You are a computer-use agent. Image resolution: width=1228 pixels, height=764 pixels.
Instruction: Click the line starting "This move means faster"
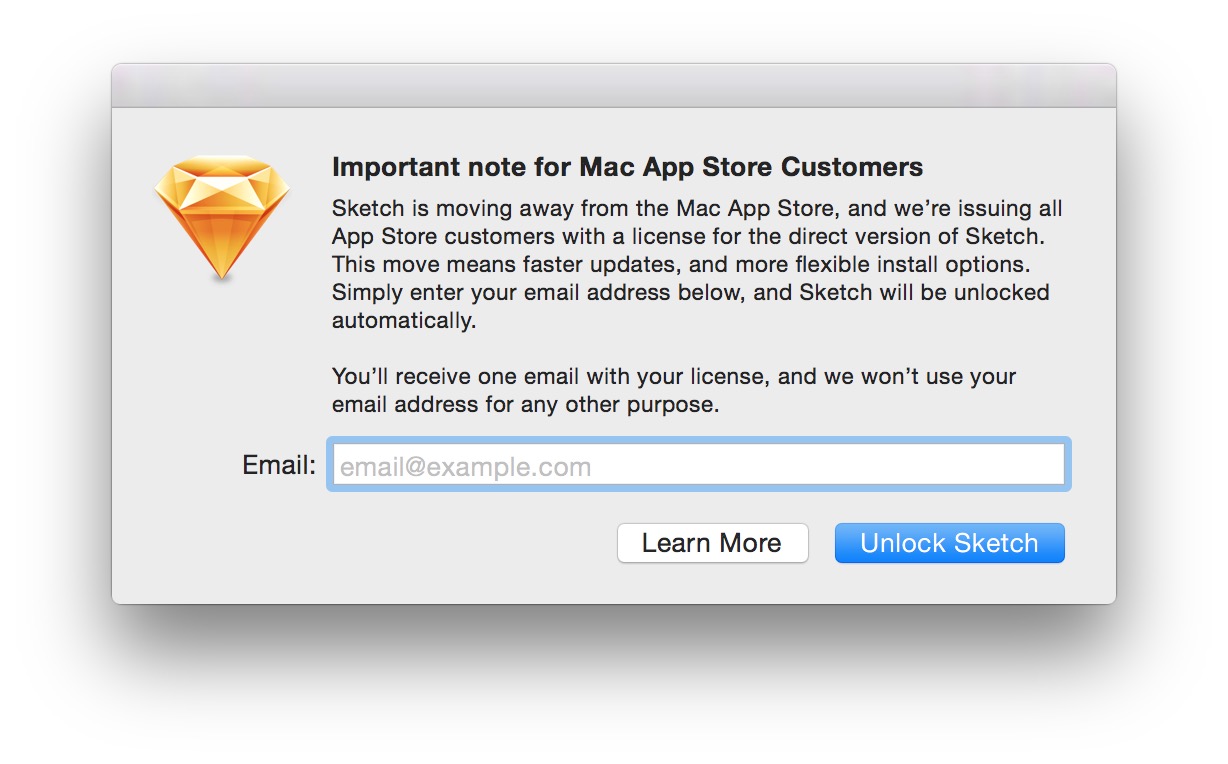(680, 265)
